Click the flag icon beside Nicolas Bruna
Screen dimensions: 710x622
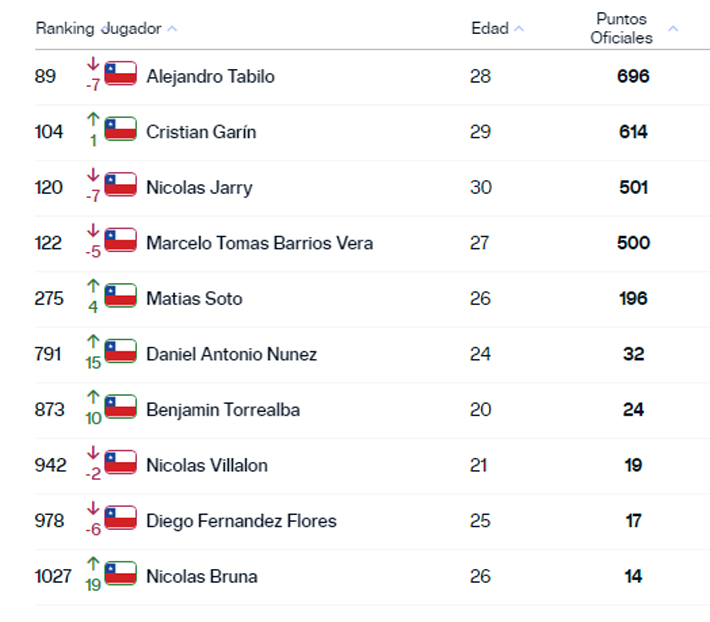tap(120, 574)
